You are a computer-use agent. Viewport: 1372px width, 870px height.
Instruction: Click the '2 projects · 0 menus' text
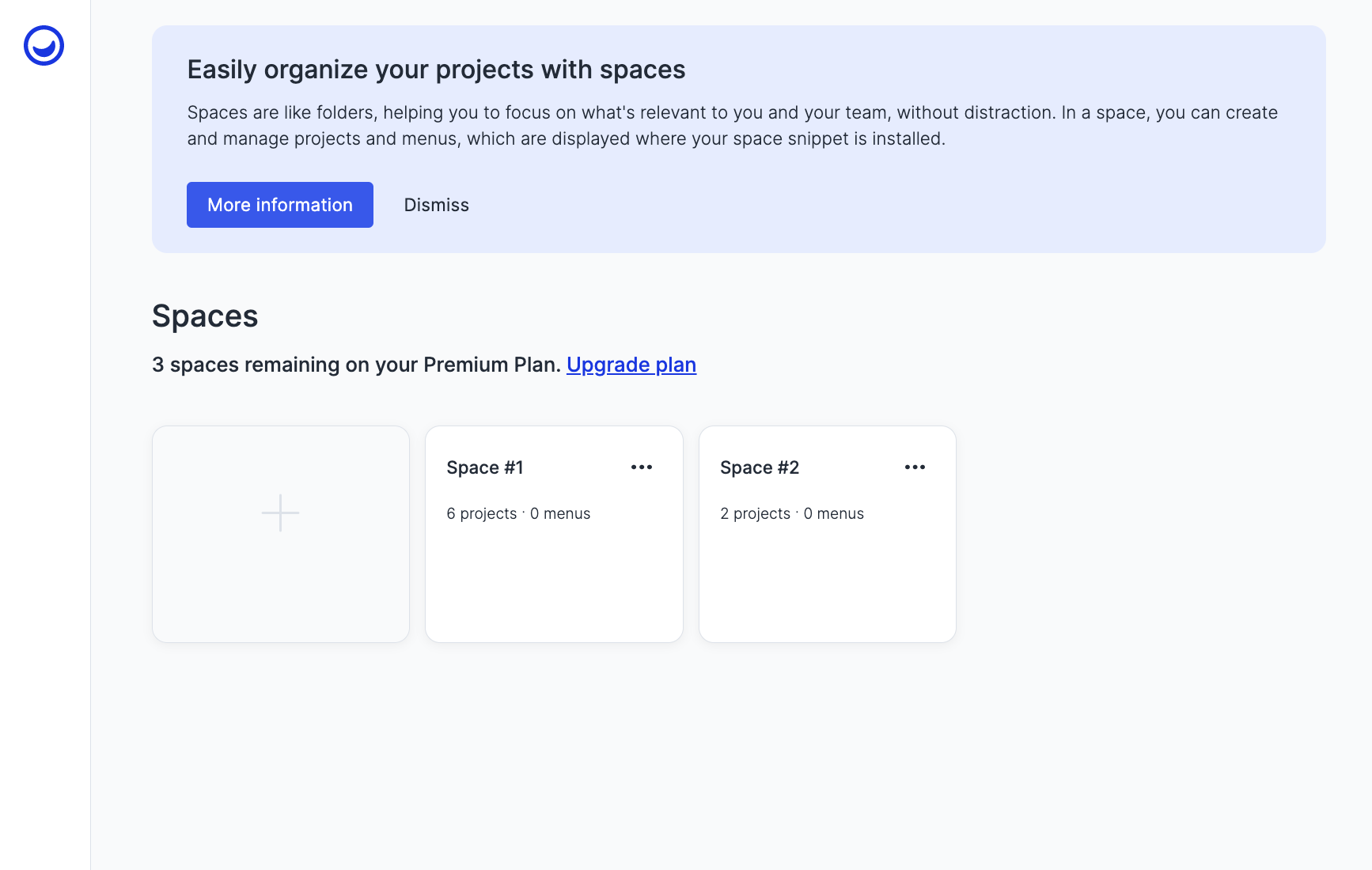[x=792, y=513]
